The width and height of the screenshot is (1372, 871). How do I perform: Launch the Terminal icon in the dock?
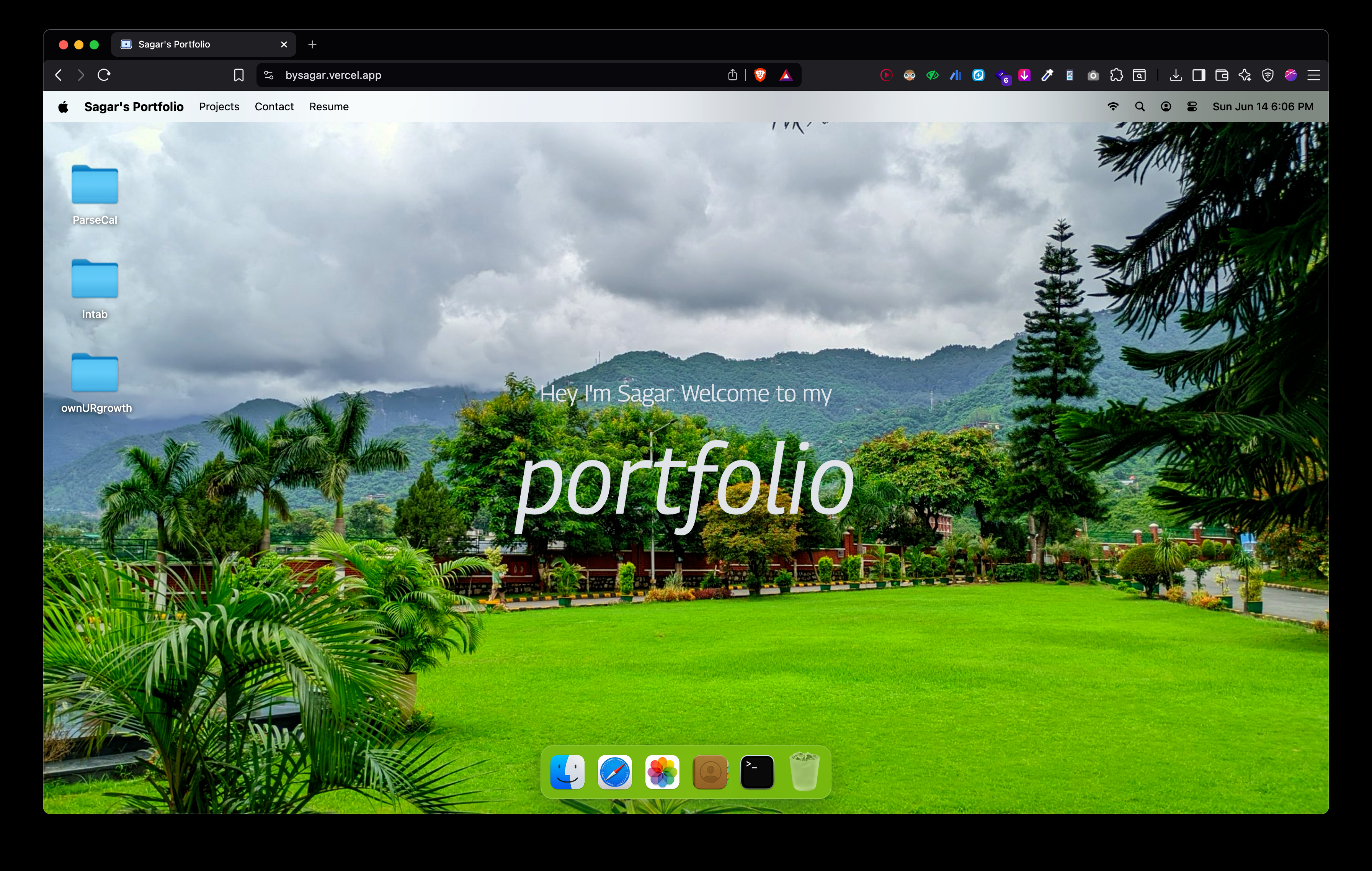[757, 773]
